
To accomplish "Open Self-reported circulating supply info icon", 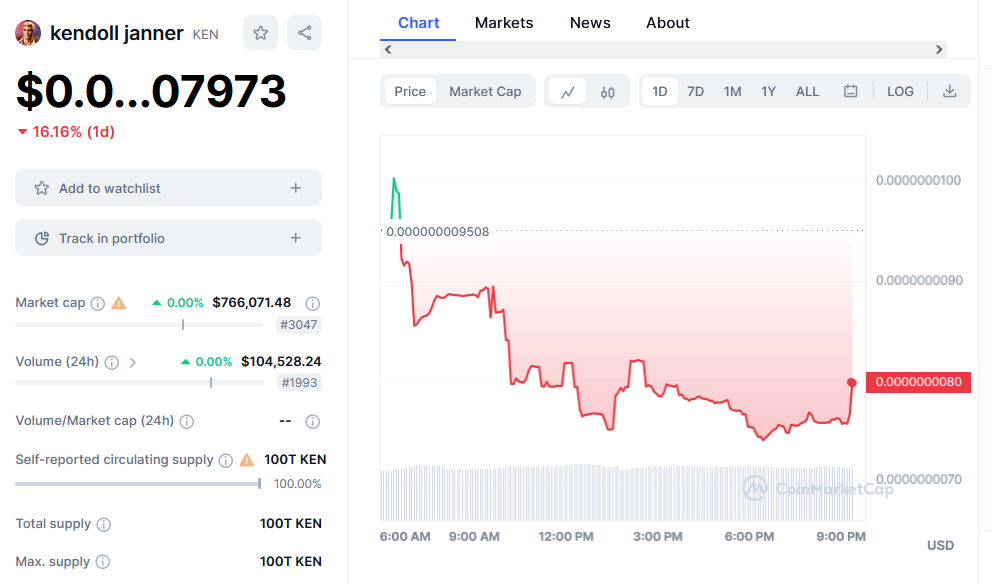I will (x=226, y=461).
